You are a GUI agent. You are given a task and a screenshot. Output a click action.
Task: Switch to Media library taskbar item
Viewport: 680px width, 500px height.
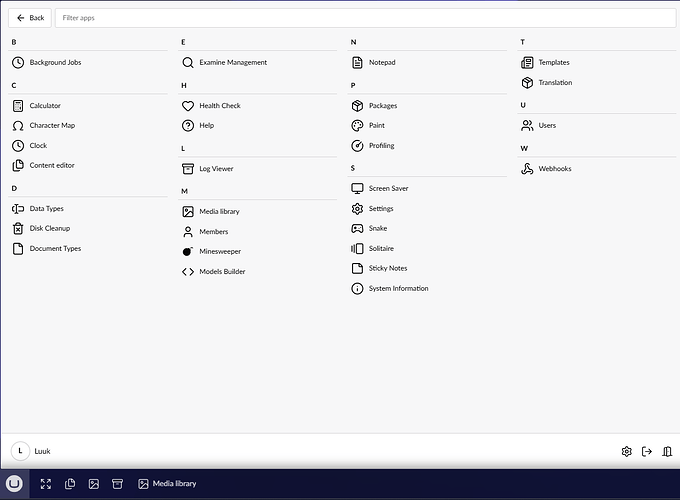click(167, 484)
